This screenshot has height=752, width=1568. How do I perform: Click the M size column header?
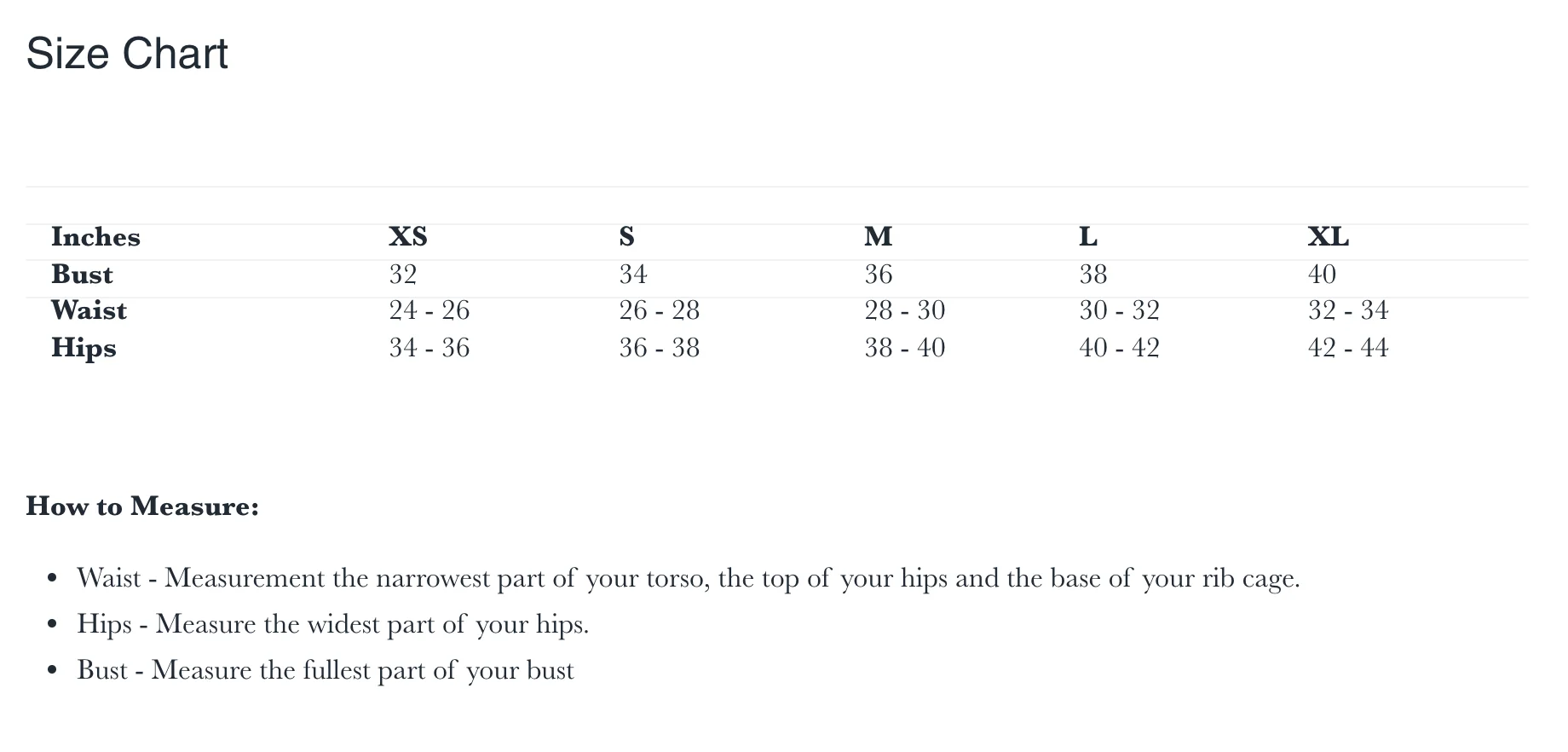pyautogui.click(x=878, y=236)
